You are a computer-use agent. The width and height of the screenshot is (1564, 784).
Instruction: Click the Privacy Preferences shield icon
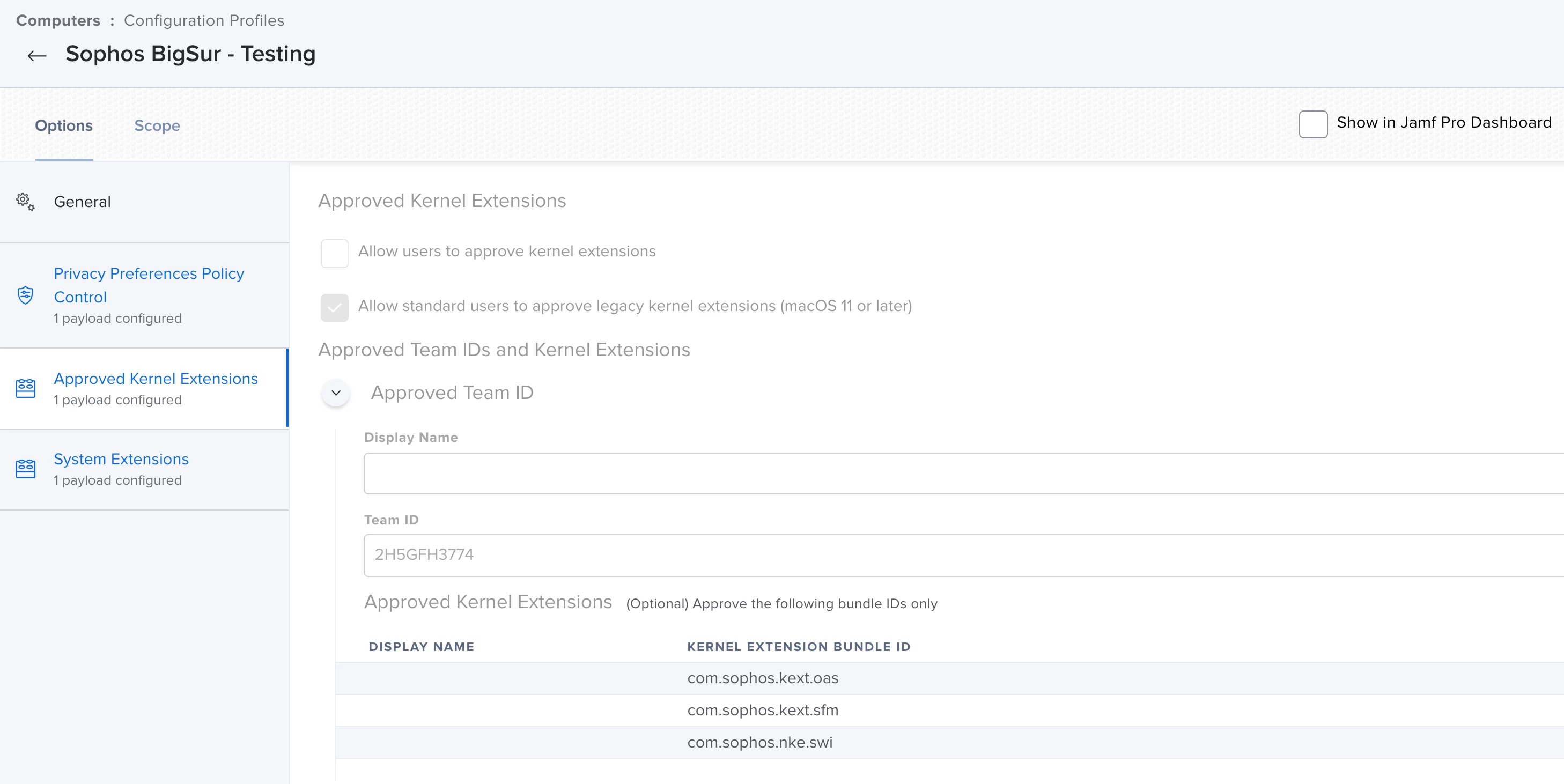pos(26,295)
